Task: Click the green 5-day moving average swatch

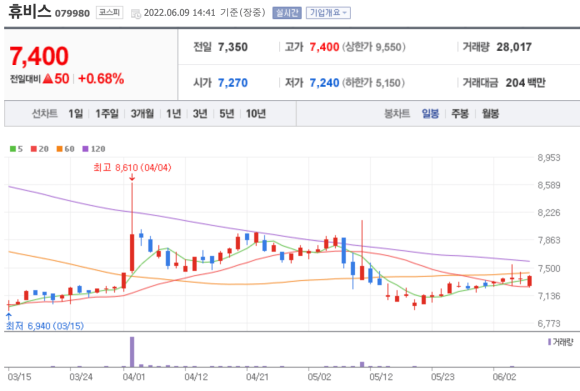Action: (13, 149)
